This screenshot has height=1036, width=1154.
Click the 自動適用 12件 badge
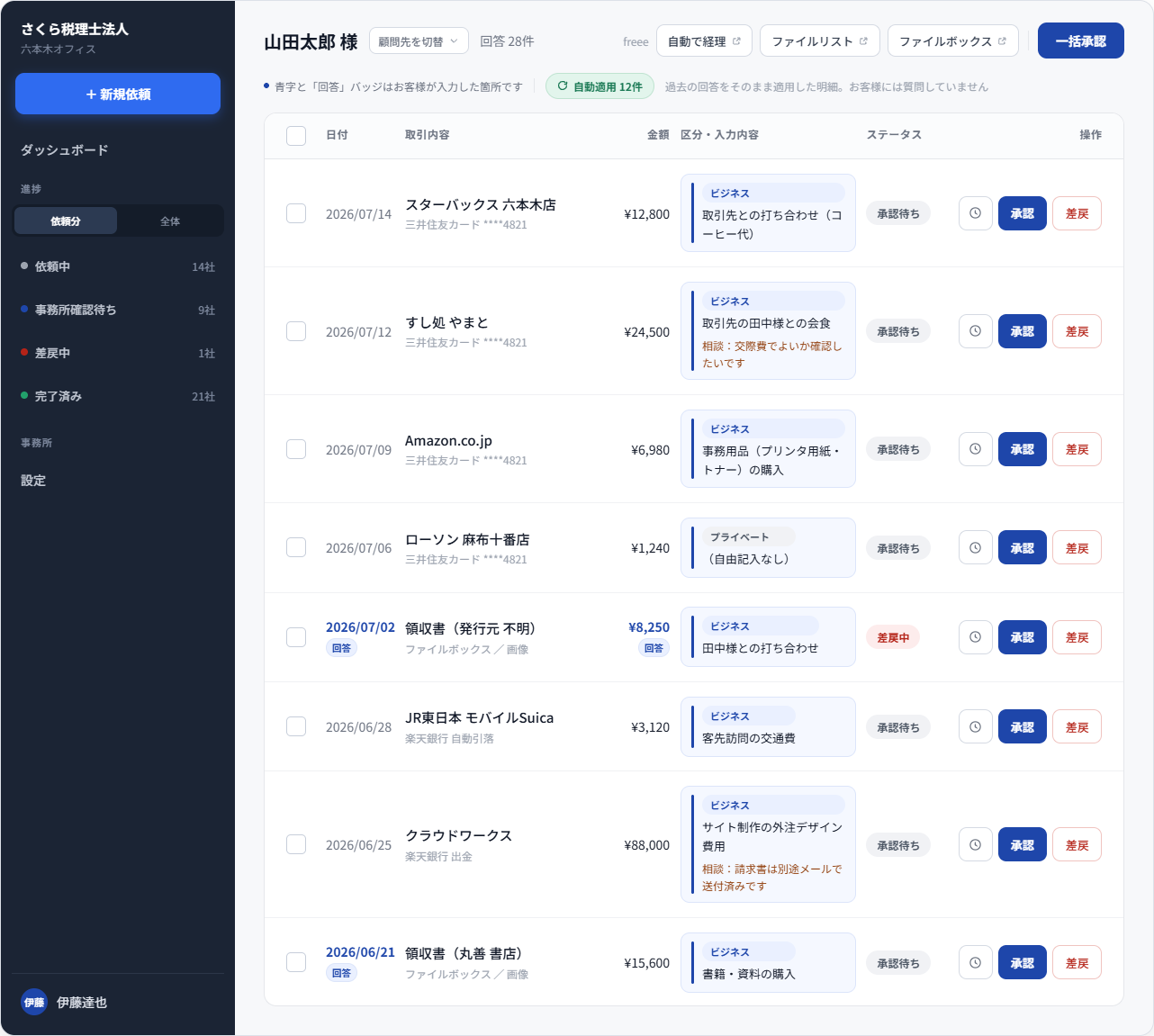pyautogui.click(x=600, y=86)
